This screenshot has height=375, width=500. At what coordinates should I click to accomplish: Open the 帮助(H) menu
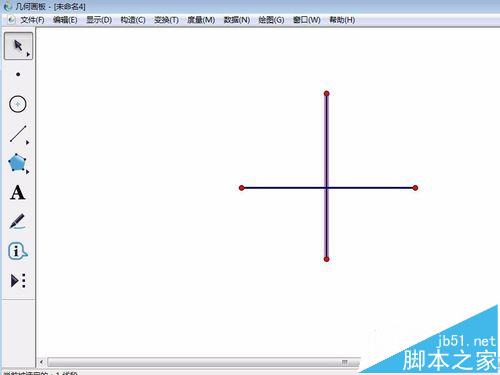[342, 20]
